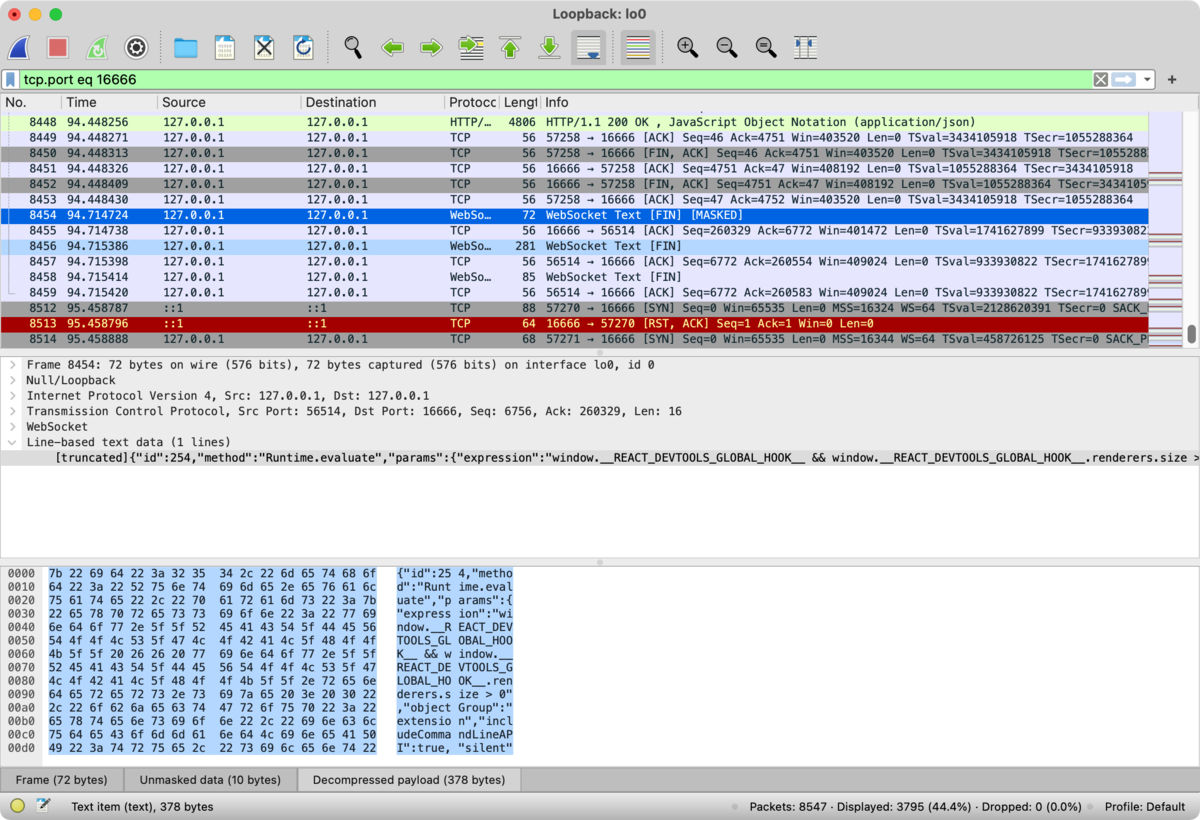Close the capture file toolbar icon
Image resolution: width=1200 pixels, height=820 pixels.
[264, 47]
